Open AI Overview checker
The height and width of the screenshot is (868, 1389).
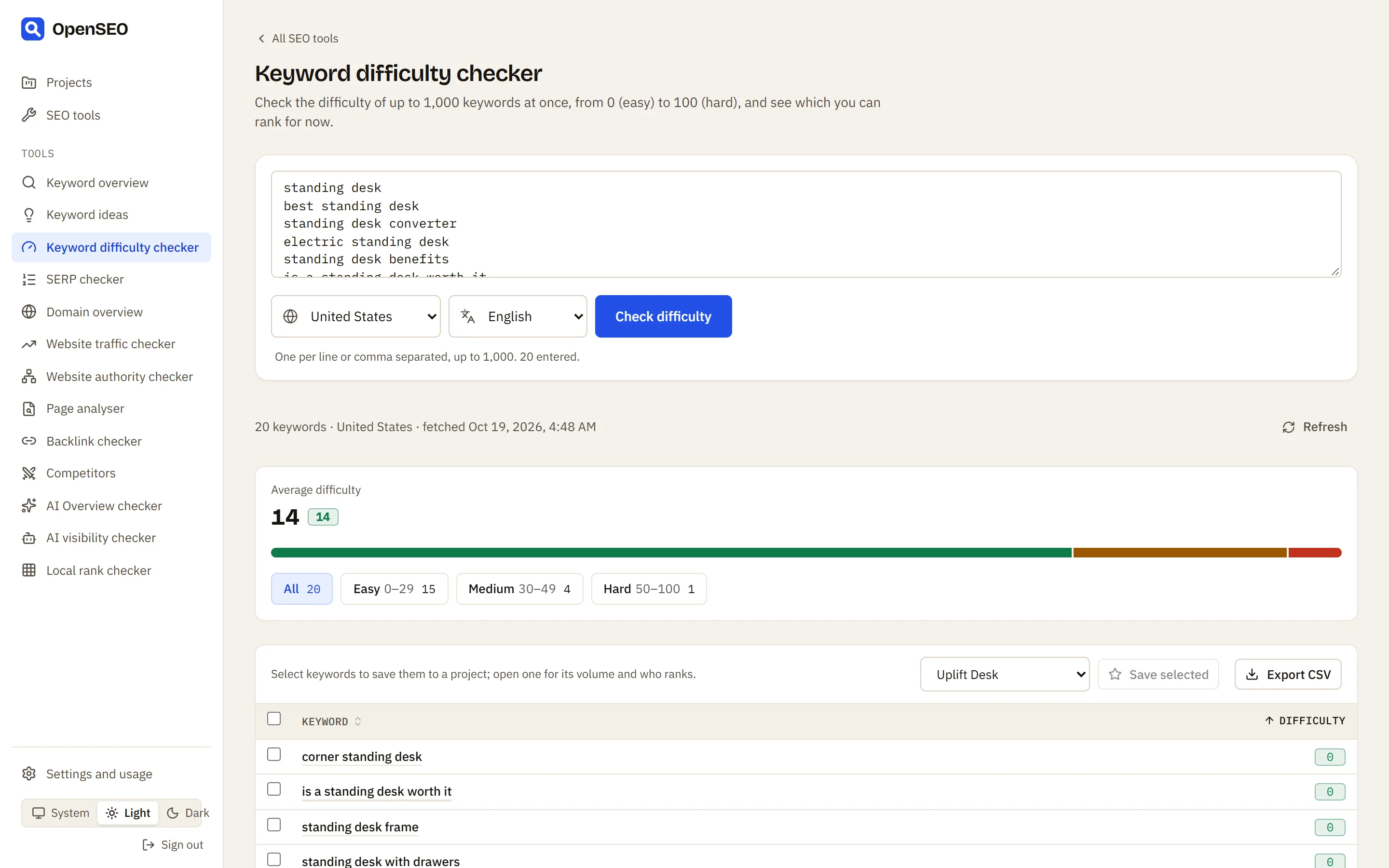pyautogui.click(x=111, y=506)
